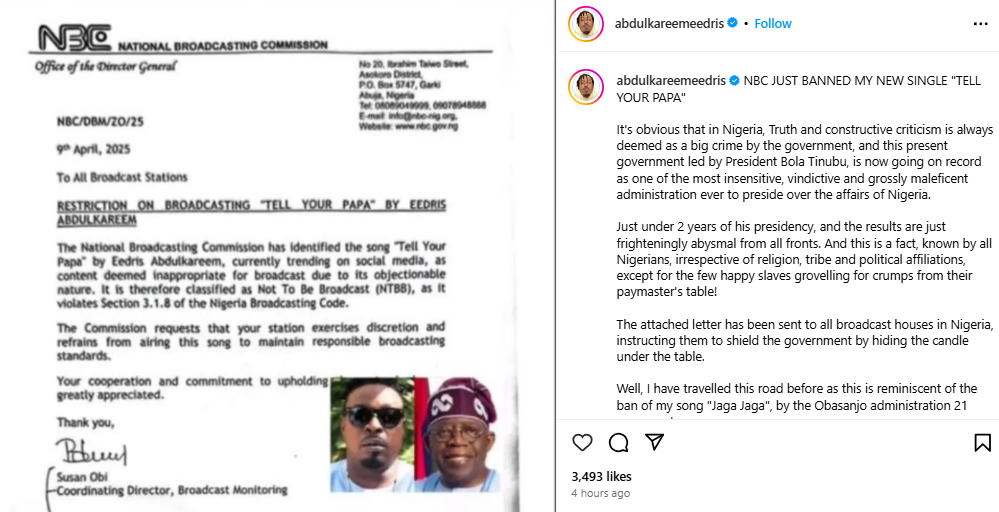Viewport: 999px width, 512px height.
Task: Click the NBC logo in letterhead
Action: click(75, 38)
